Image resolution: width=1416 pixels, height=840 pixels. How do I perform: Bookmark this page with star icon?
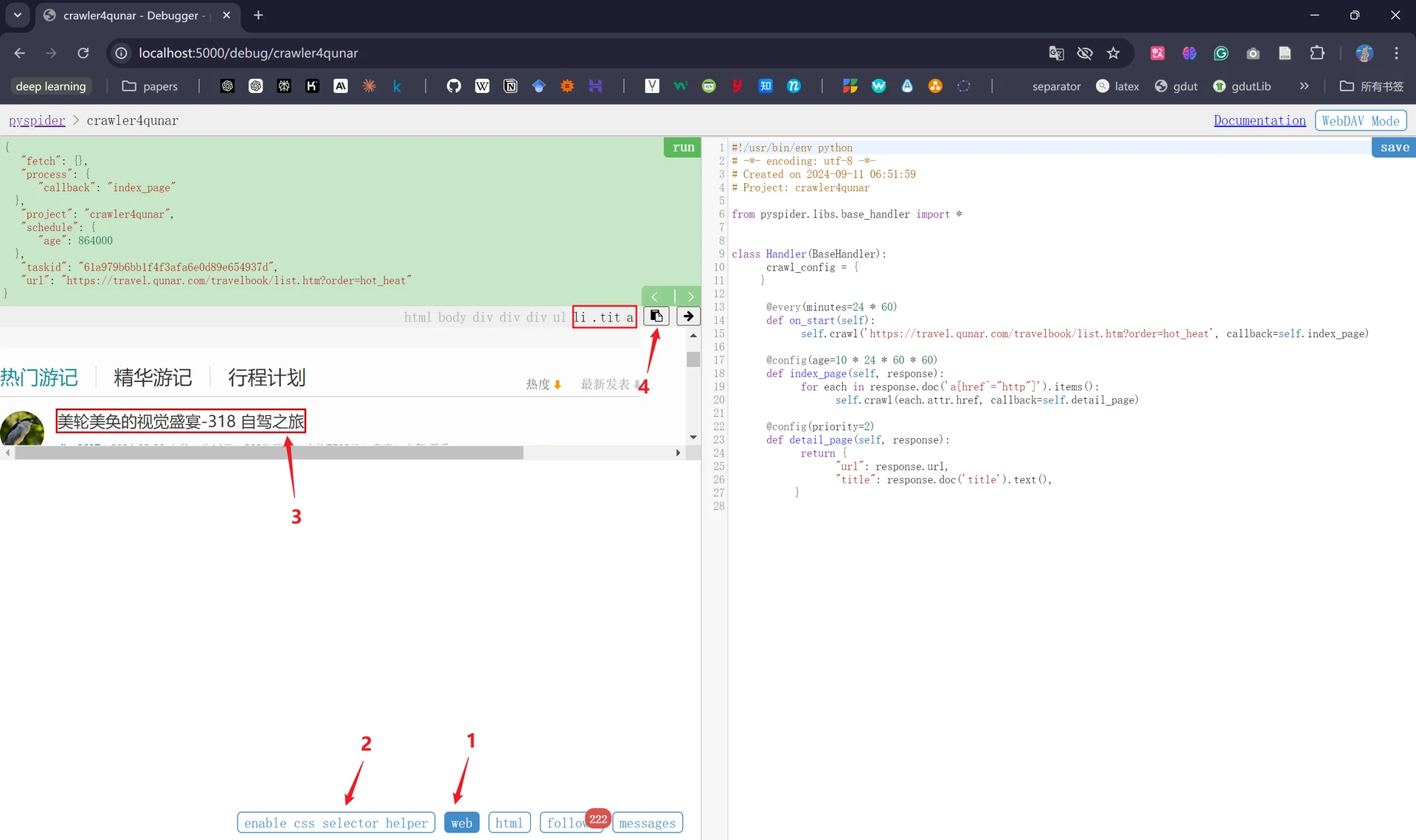(1114, 53)
